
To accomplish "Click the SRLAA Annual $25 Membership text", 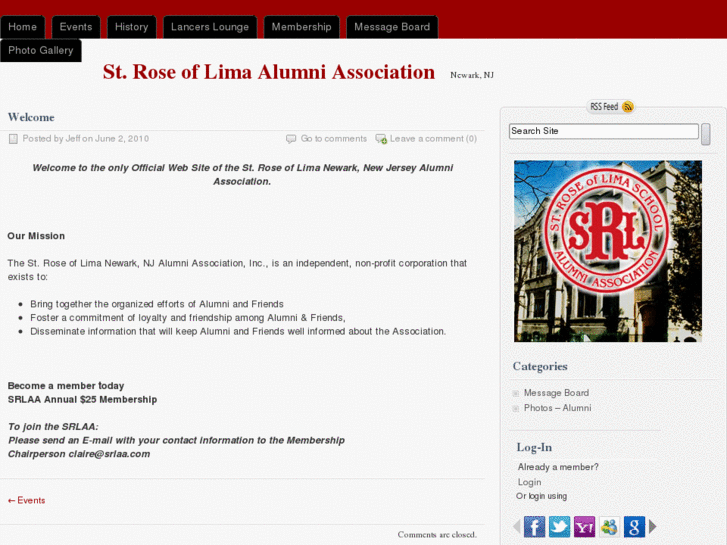I will (83, 399).
